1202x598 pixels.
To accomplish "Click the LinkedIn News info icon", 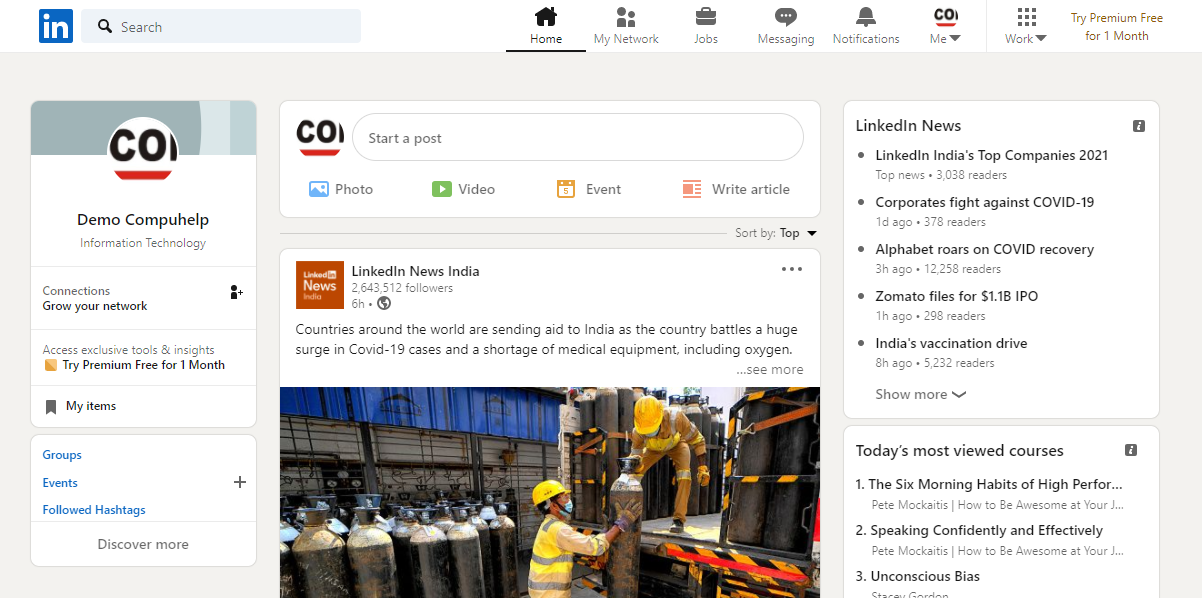I will point(1138,126).
